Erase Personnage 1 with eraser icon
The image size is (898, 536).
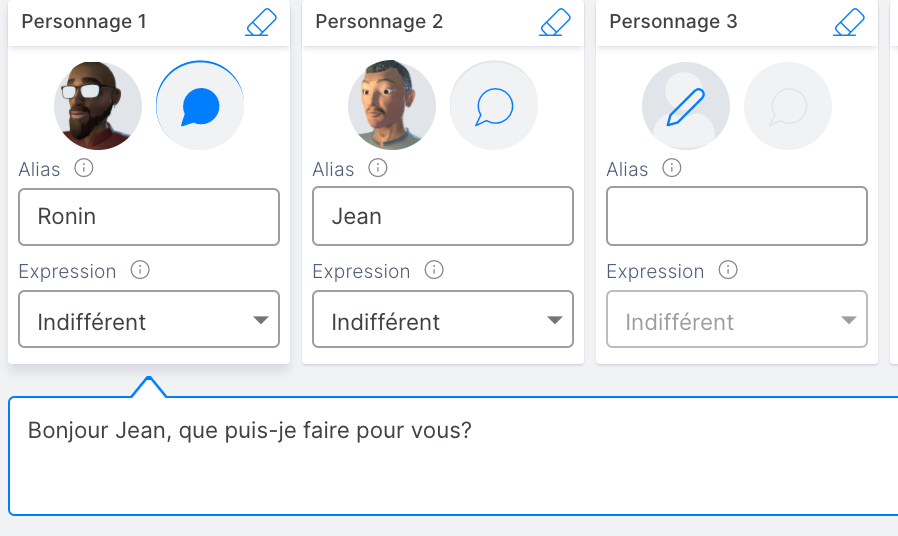261,22
